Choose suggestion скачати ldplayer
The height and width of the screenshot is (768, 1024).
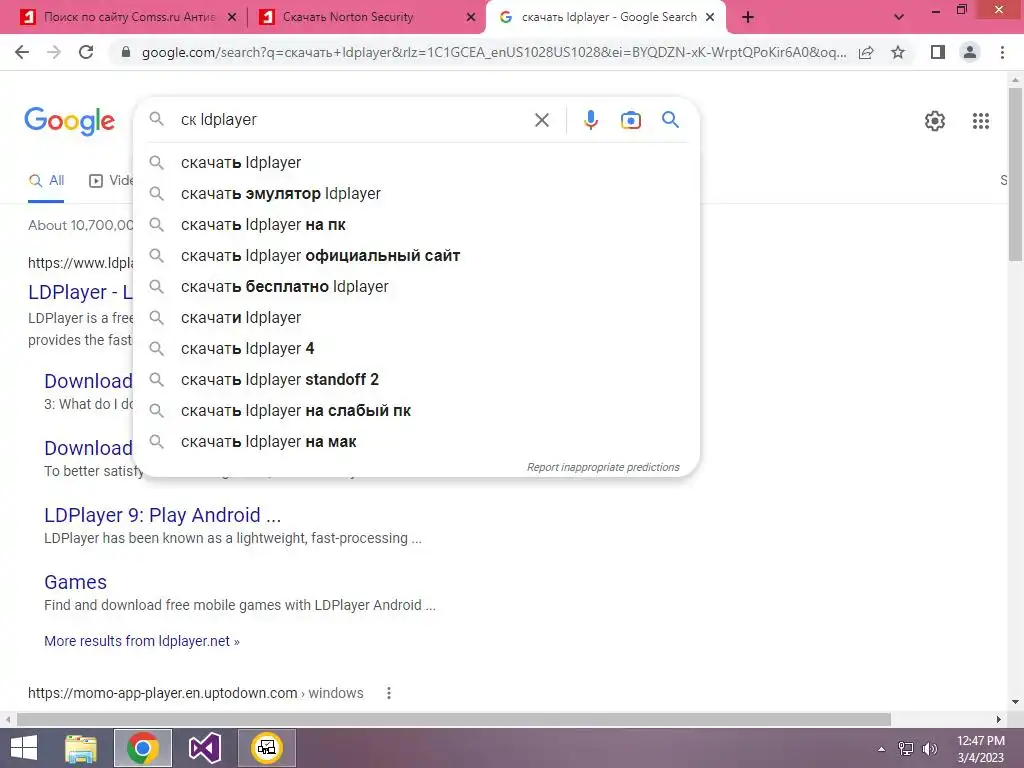point(417,317)
